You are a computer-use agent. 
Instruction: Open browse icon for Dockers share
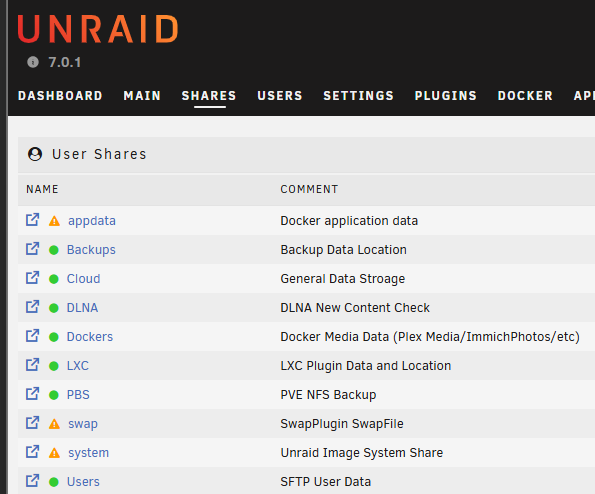coord(32,336)
